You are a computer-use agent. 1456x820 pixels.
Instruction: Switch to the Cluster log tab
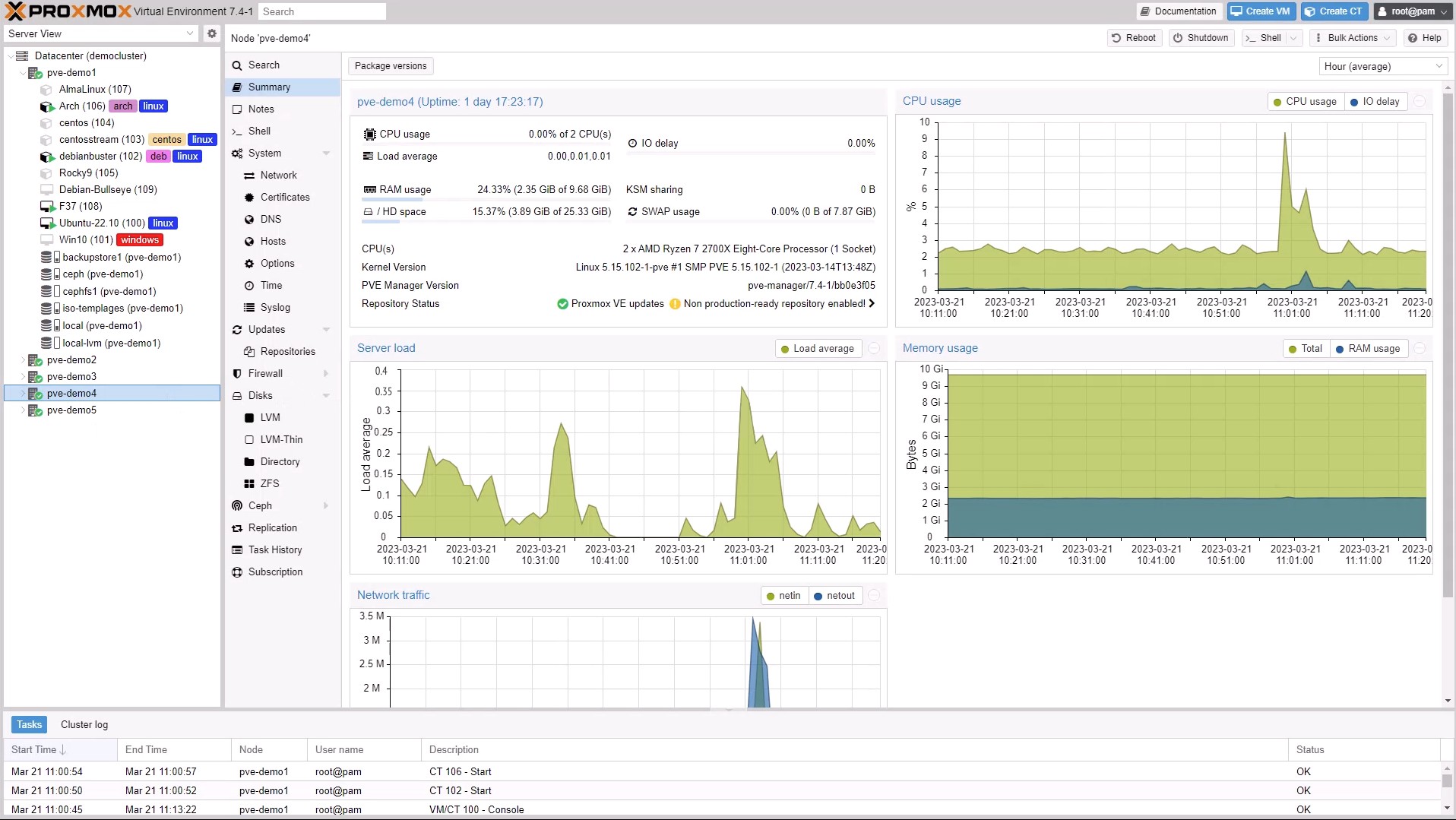(84, 724)
